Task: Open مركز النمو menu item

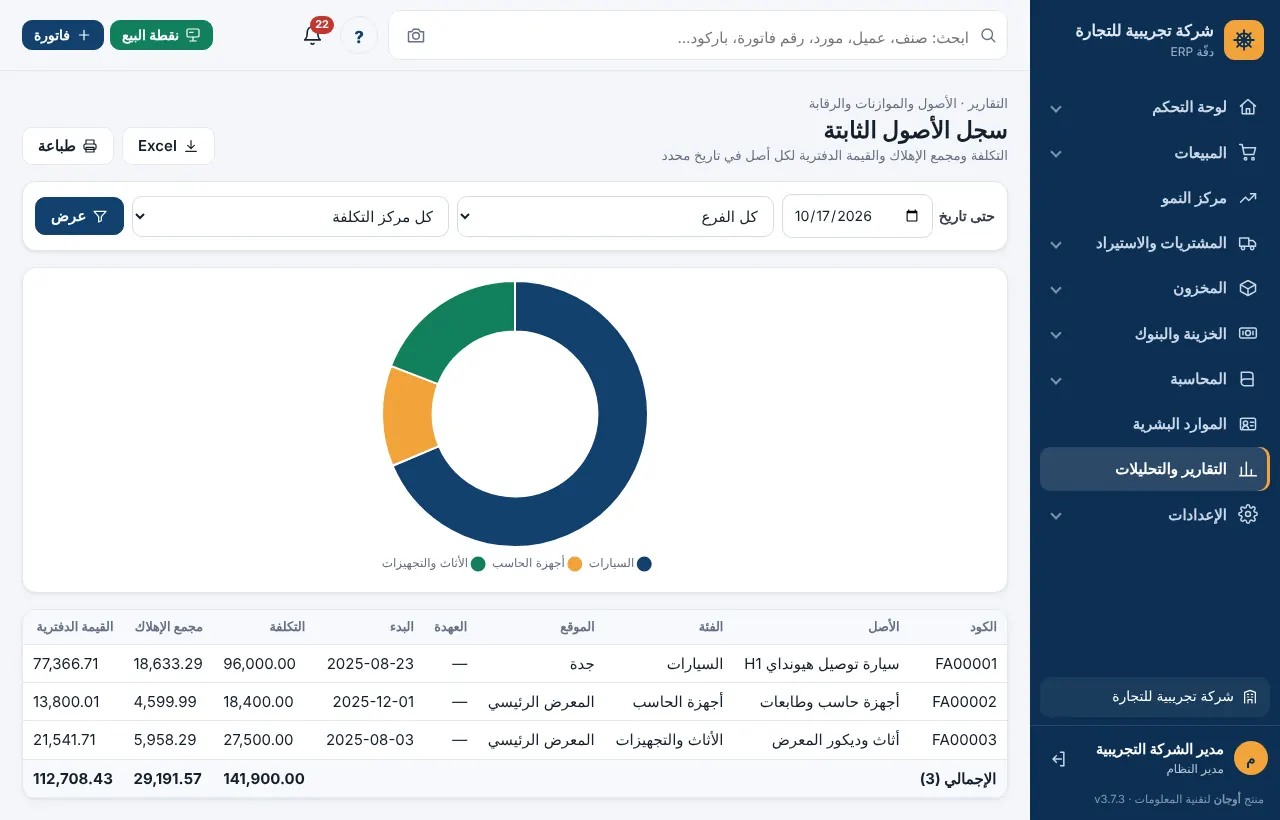Action: pos(1154,198)
